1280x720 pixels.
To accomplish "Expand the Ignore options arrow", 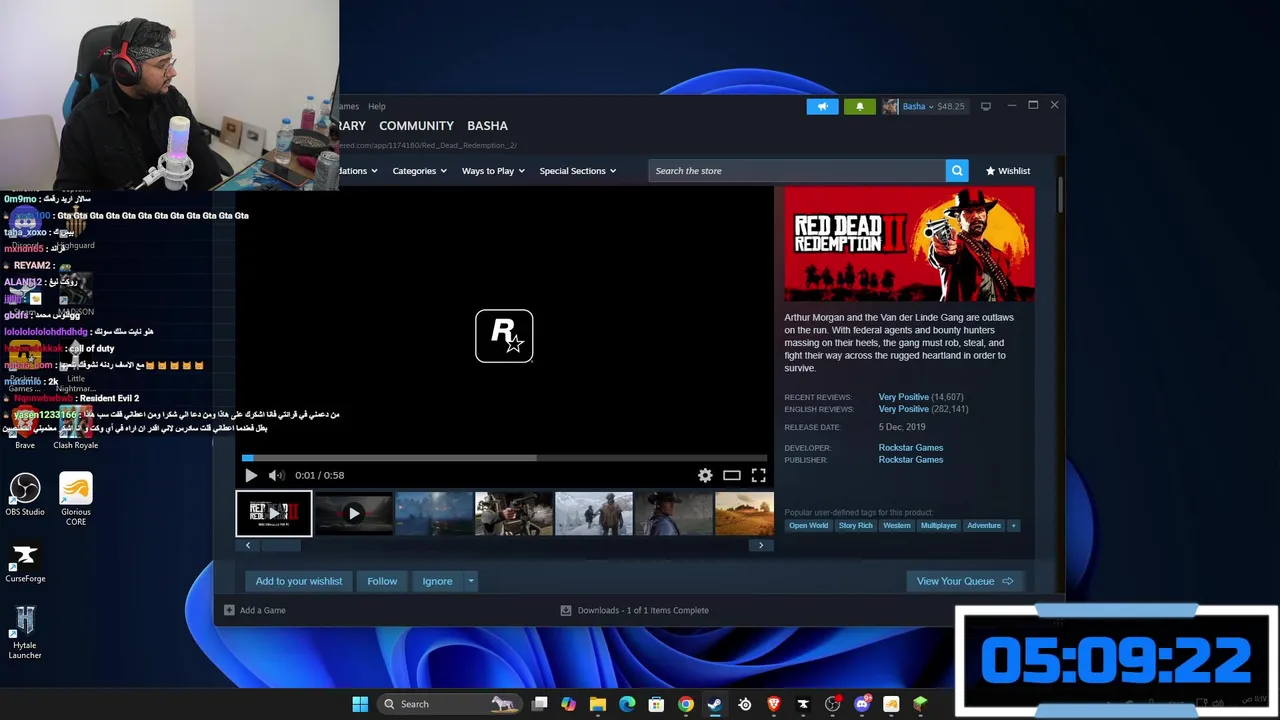I will [x=471, y=581].
